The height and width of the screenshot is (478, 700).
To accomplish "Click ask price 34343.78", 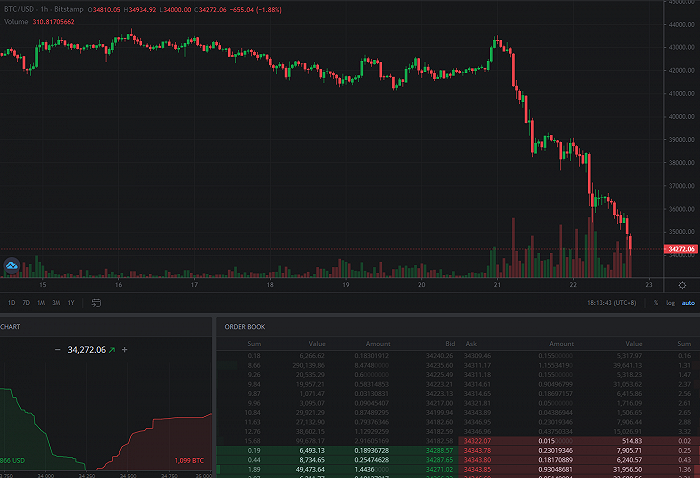I will (477, 451).
